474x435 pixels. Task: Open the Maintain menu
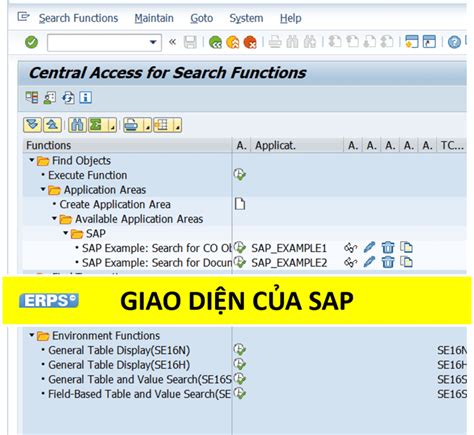click(154, 18)
